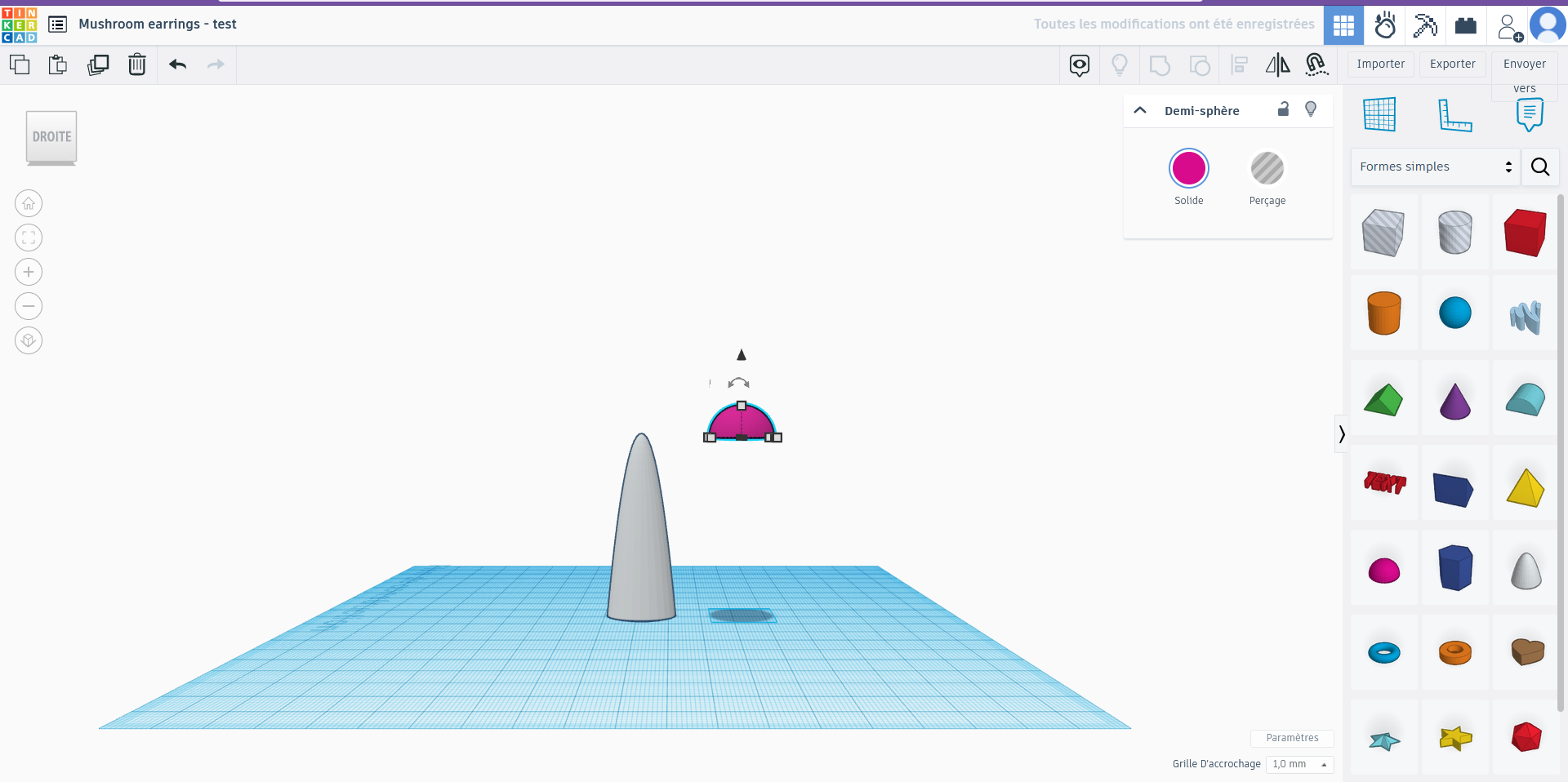Search shapes with magnifier icon

1540,167
